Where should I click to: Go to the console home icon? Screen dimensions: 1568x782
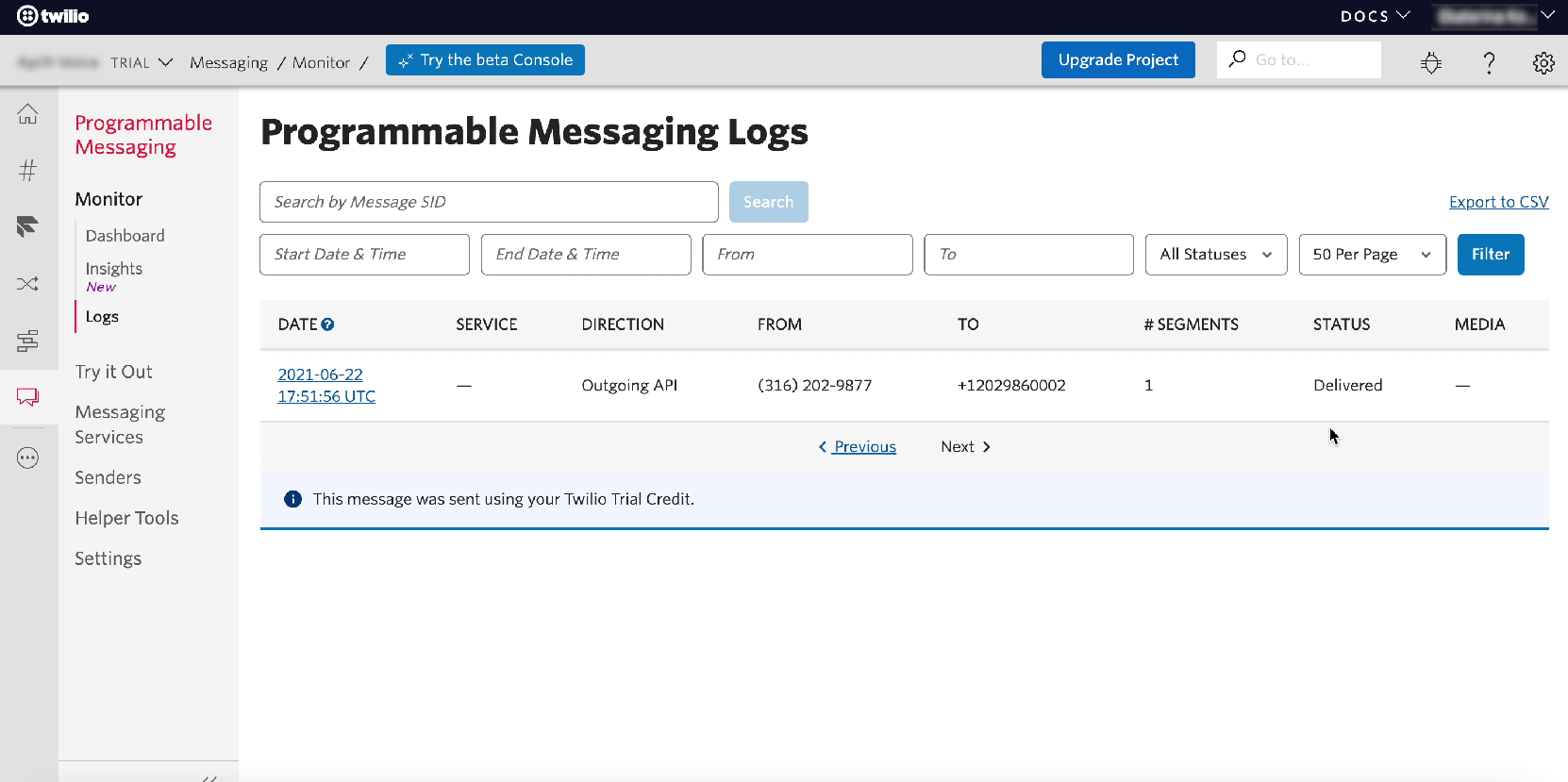coord(28,114)
